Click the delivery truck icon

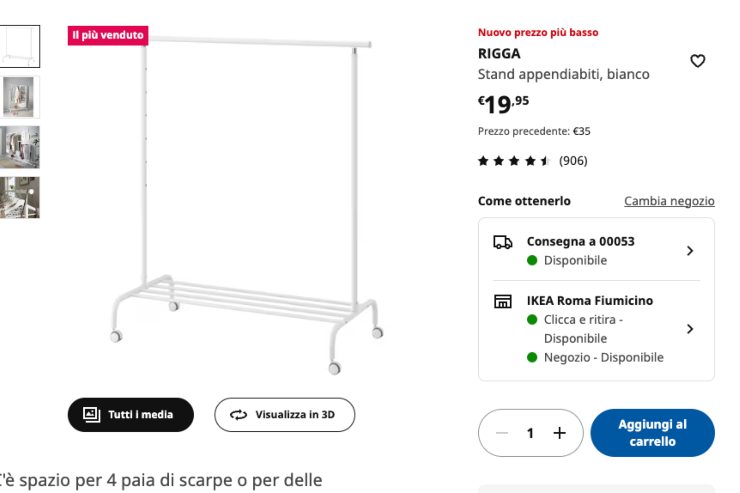503,242
